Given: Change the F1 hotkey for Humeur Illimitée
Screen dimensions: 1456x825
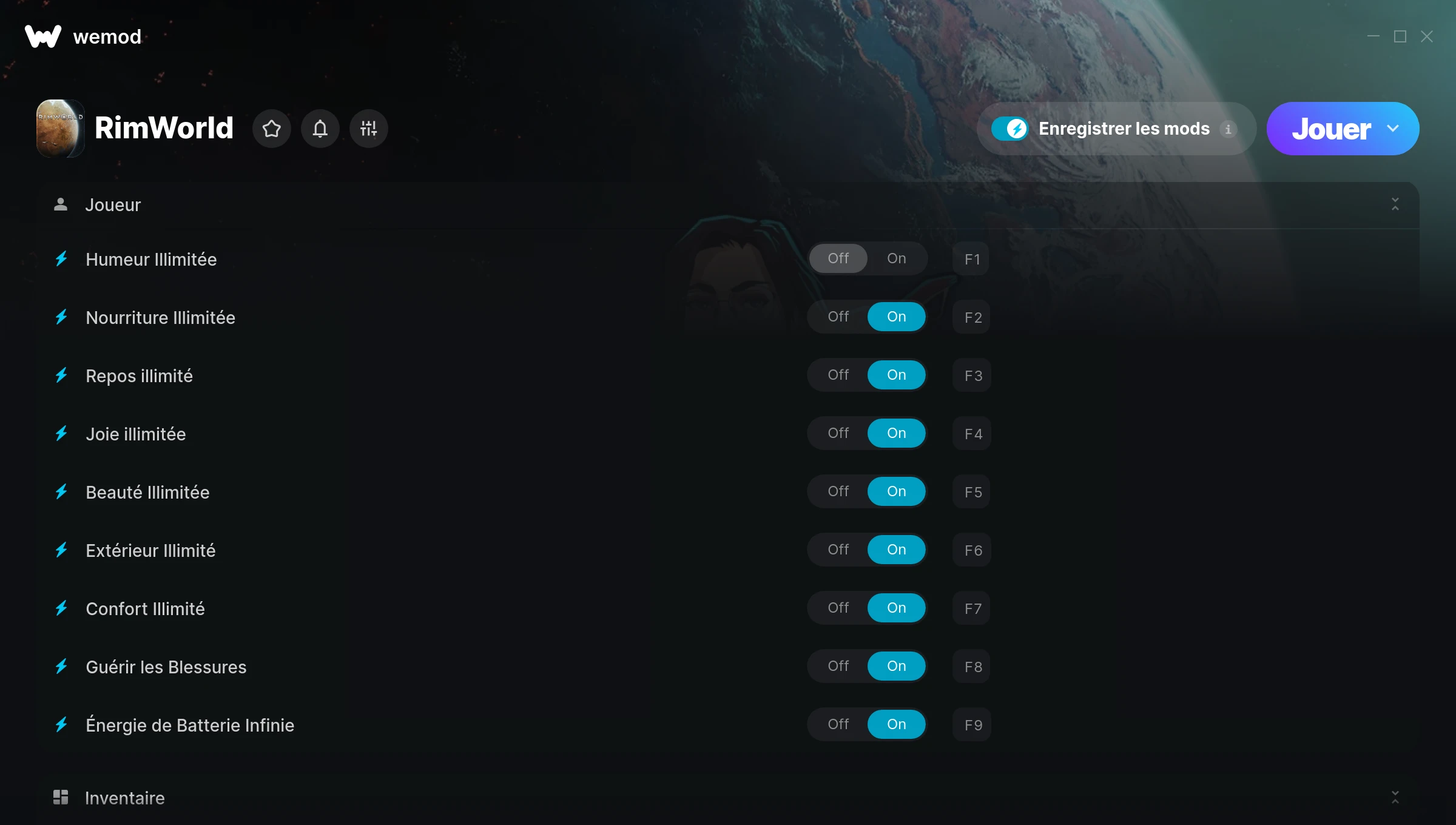Looking at the screenshot, I should (x=971, y=259).
